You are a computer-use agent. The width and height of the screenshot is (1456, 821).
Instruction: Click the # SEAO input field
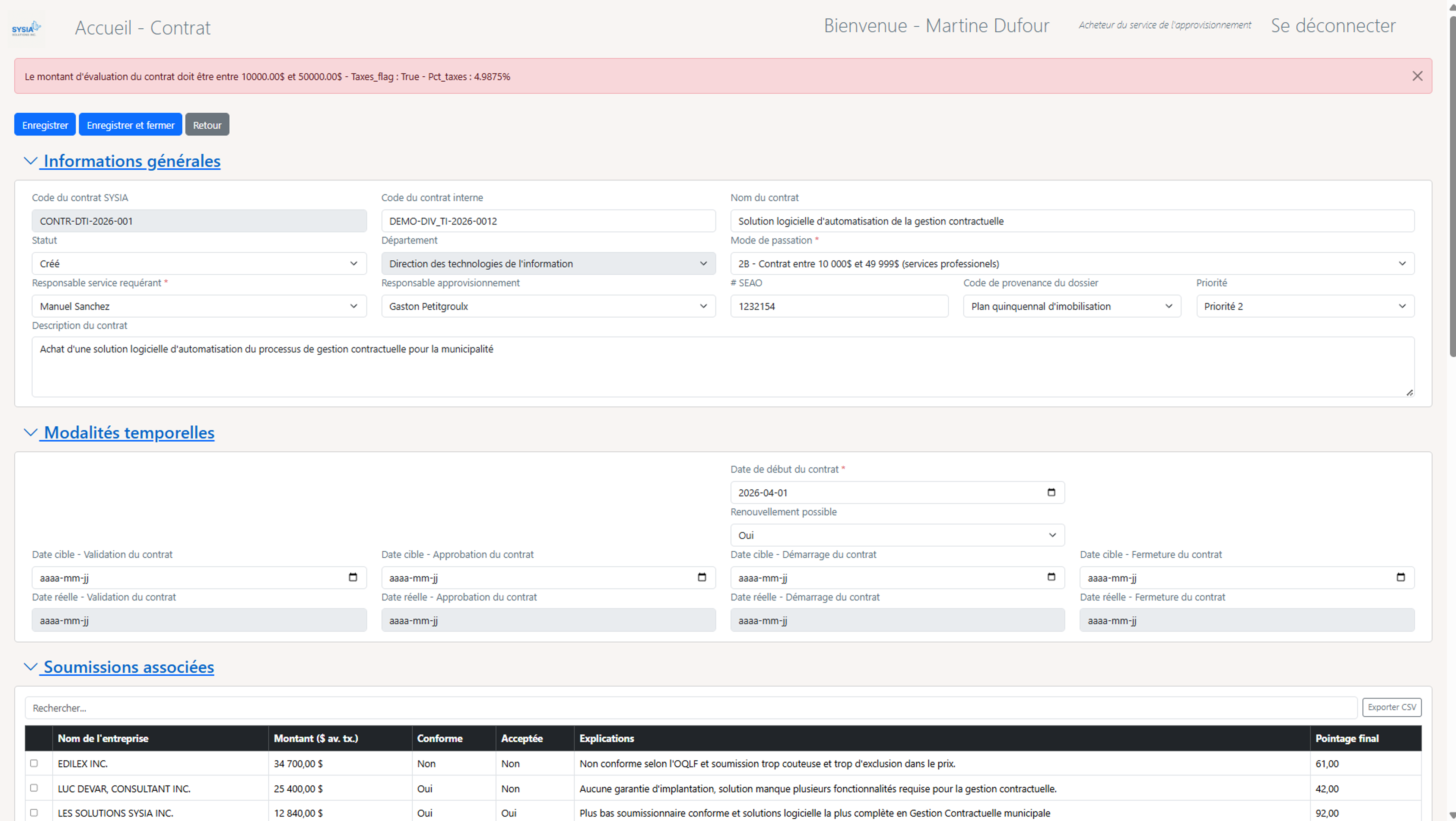point(839,306)
